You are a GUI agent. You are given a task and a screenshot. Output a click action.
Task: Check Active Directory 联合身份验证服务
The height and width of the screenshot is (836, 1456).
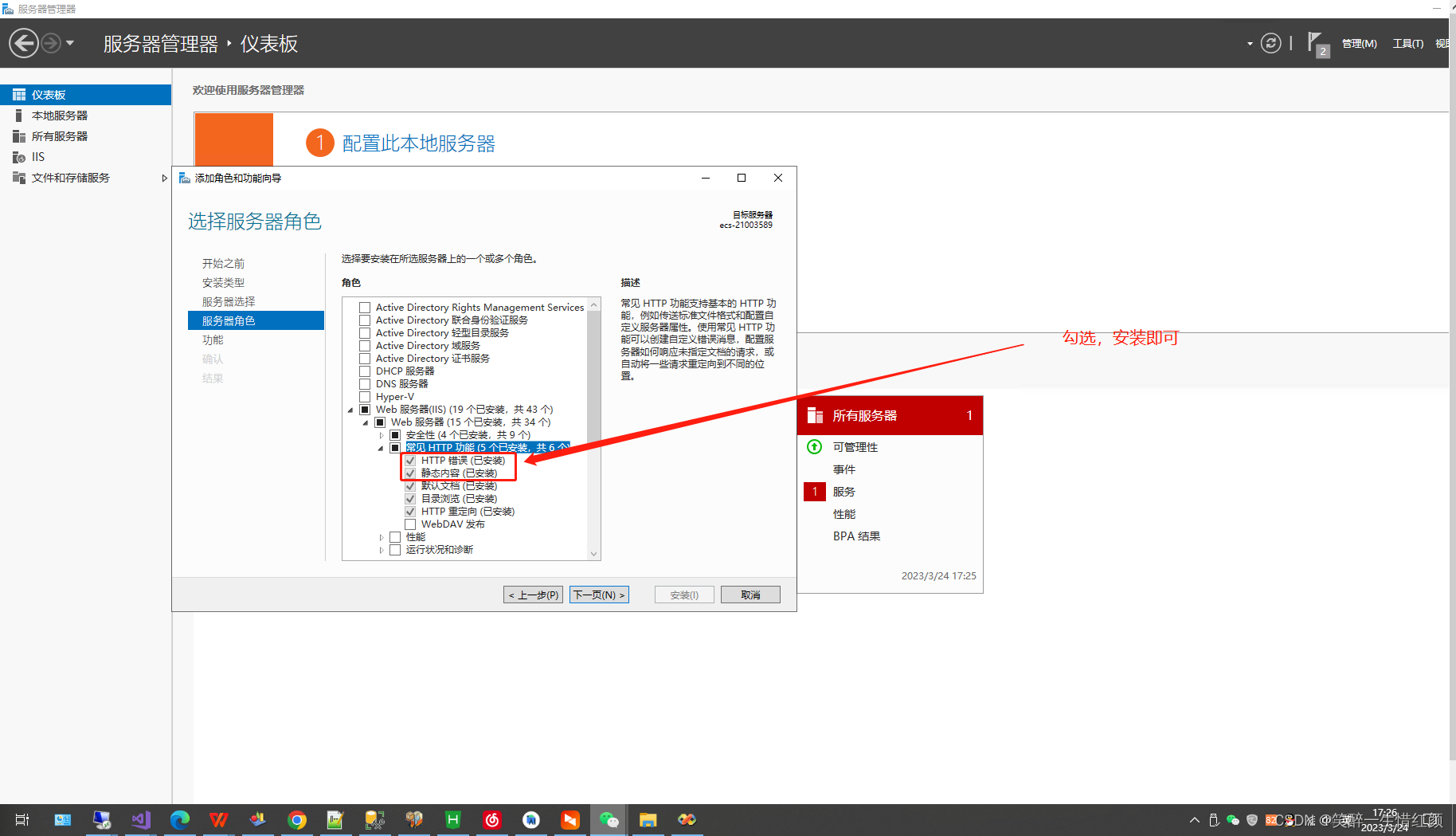pos(365,320)
